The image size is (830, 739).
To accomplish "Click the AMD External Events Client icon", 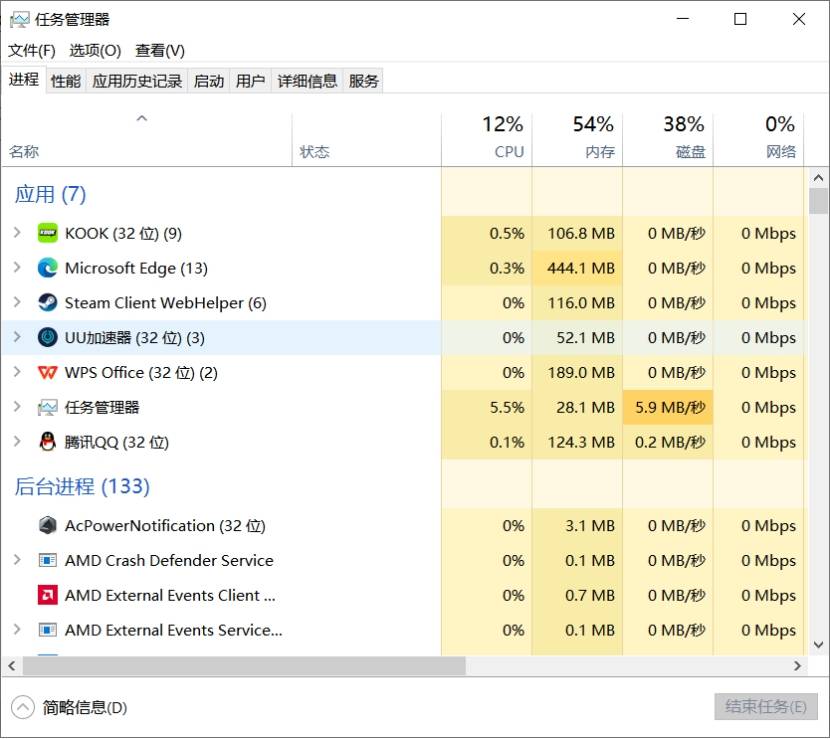I will point(47,596).
